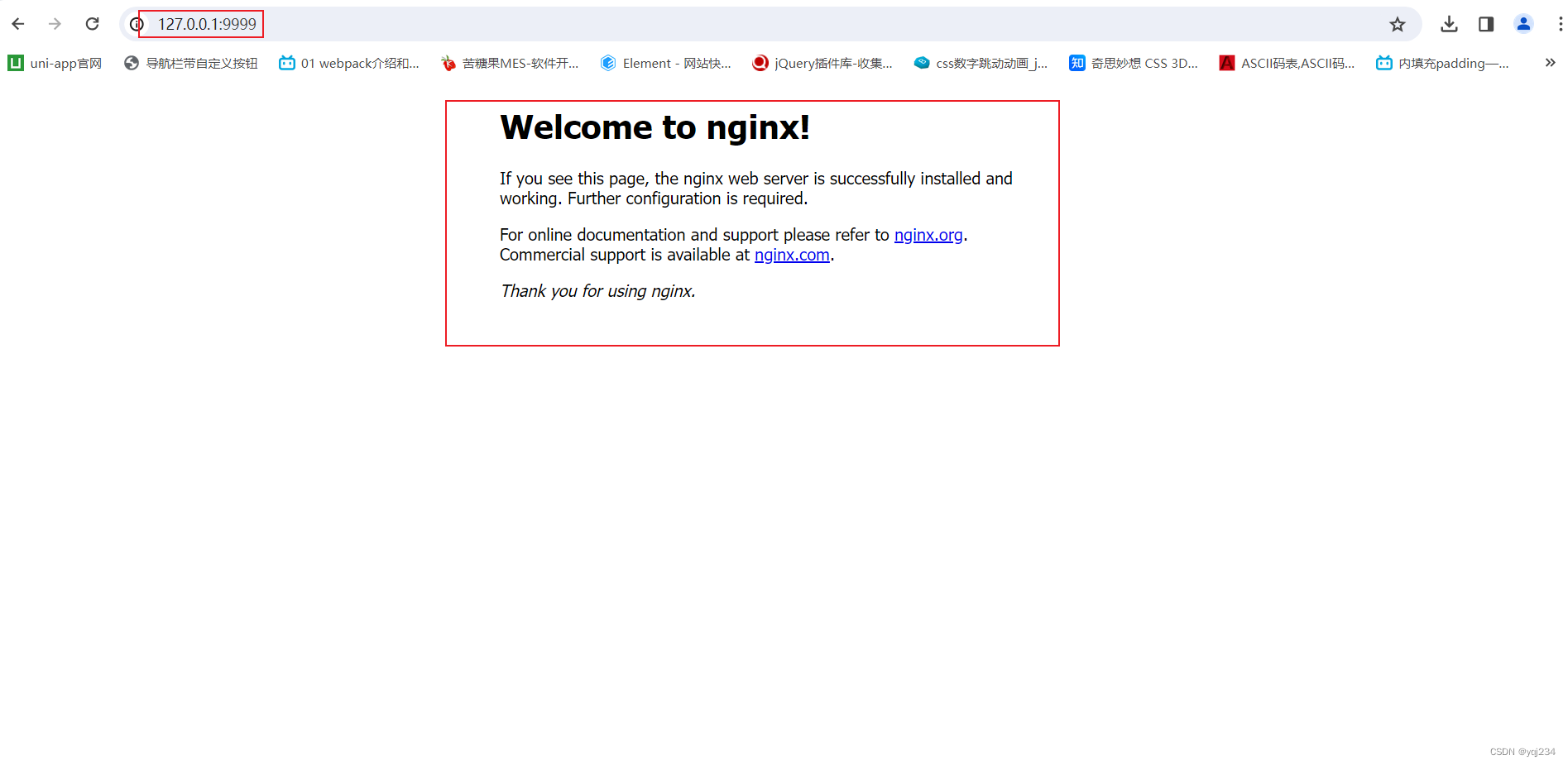
Task: Open the jQuery插件库 bookmark
Action: pos(822,63)
